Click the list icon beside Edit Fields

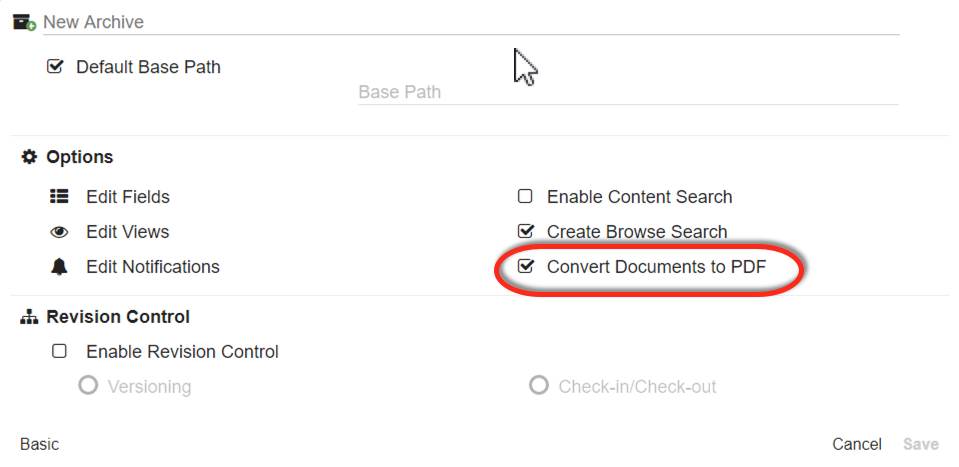click(x=59, y=197)
